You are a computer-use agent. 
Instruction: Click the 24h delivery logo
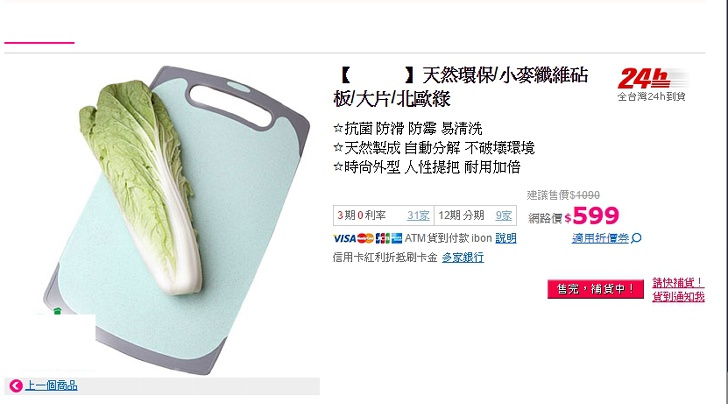[652, 85]
